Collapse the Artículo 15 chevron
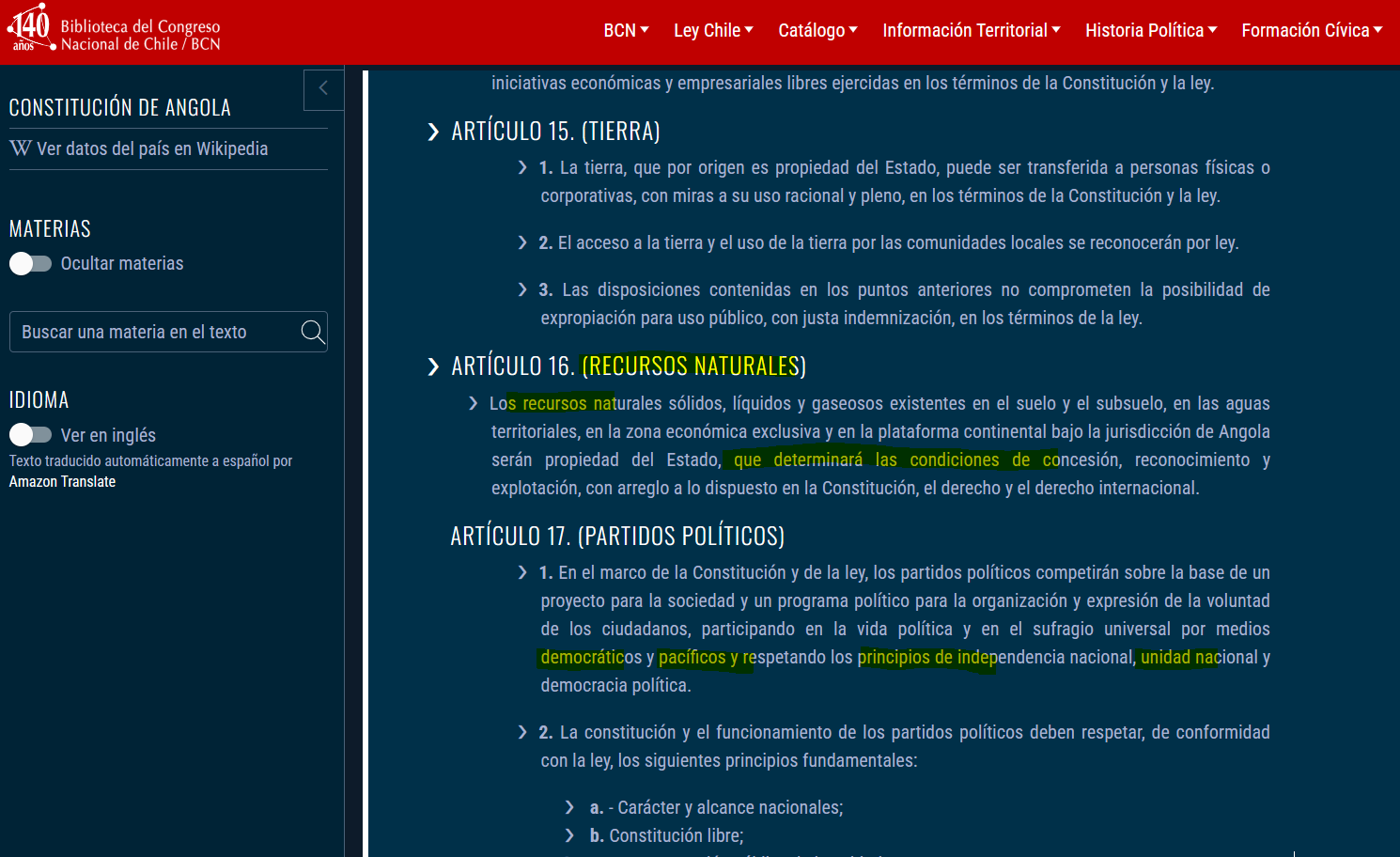This screenshot has height=857, width=1400. point(433,132)
